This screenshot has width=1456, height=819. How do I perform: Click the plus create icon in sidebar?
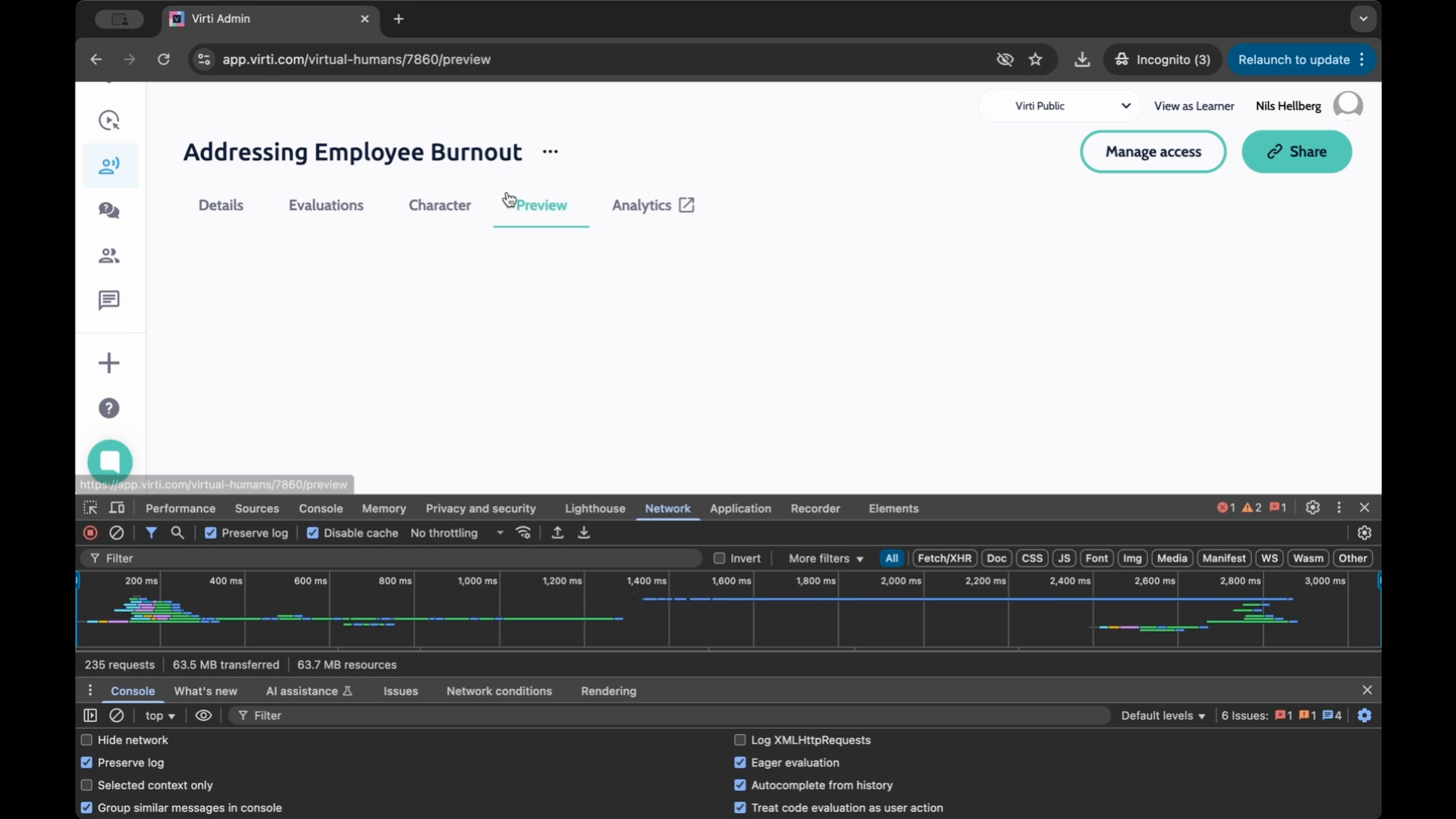click(109, 363)
